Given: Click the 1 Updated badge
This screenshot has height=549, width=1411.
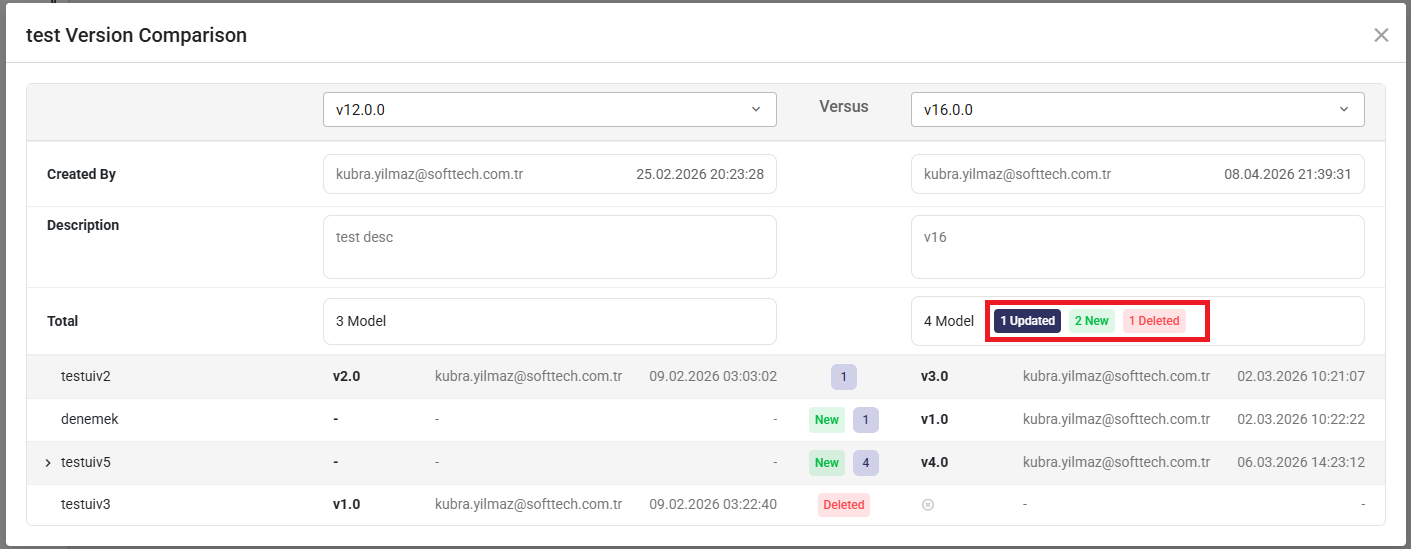Looking at the screenshot, I should [x=1027, y=321].
